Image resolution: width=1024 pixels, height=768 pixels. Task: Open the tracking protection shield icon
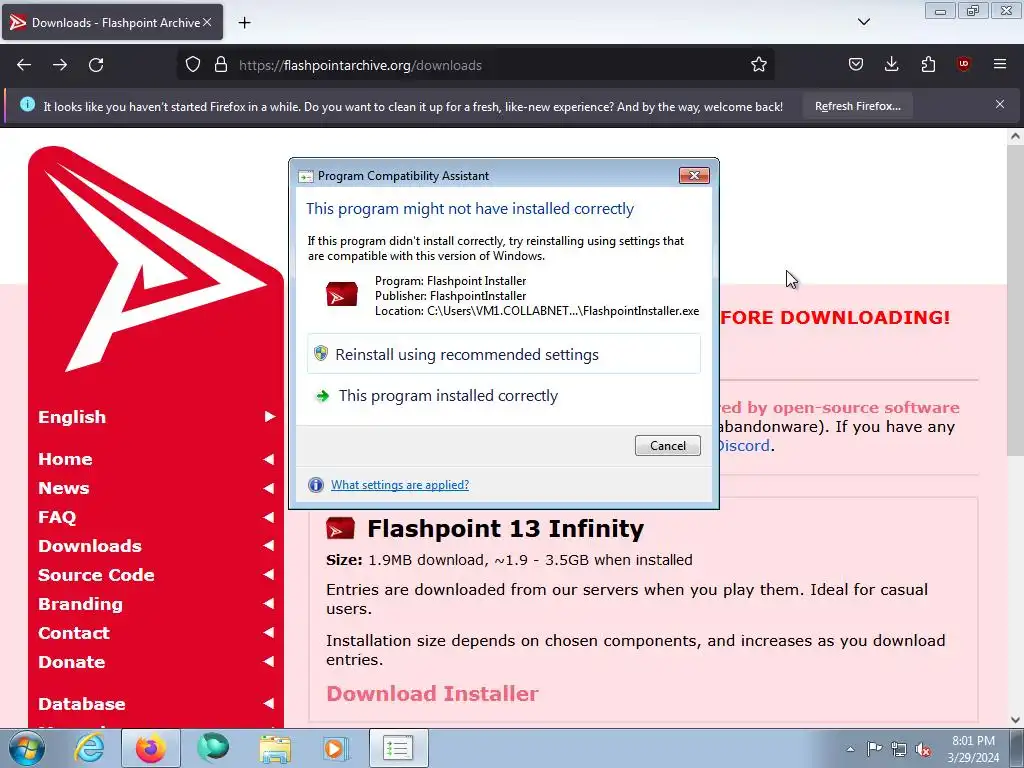tap(193, 65)
